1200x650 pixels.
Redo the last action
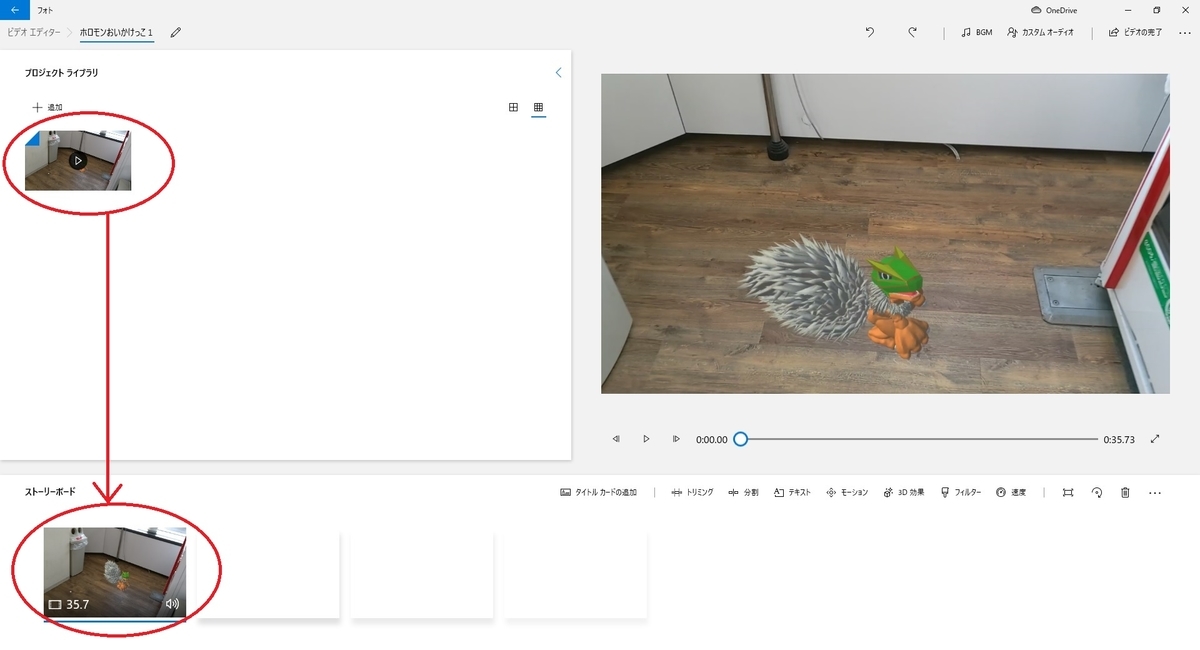913,33
